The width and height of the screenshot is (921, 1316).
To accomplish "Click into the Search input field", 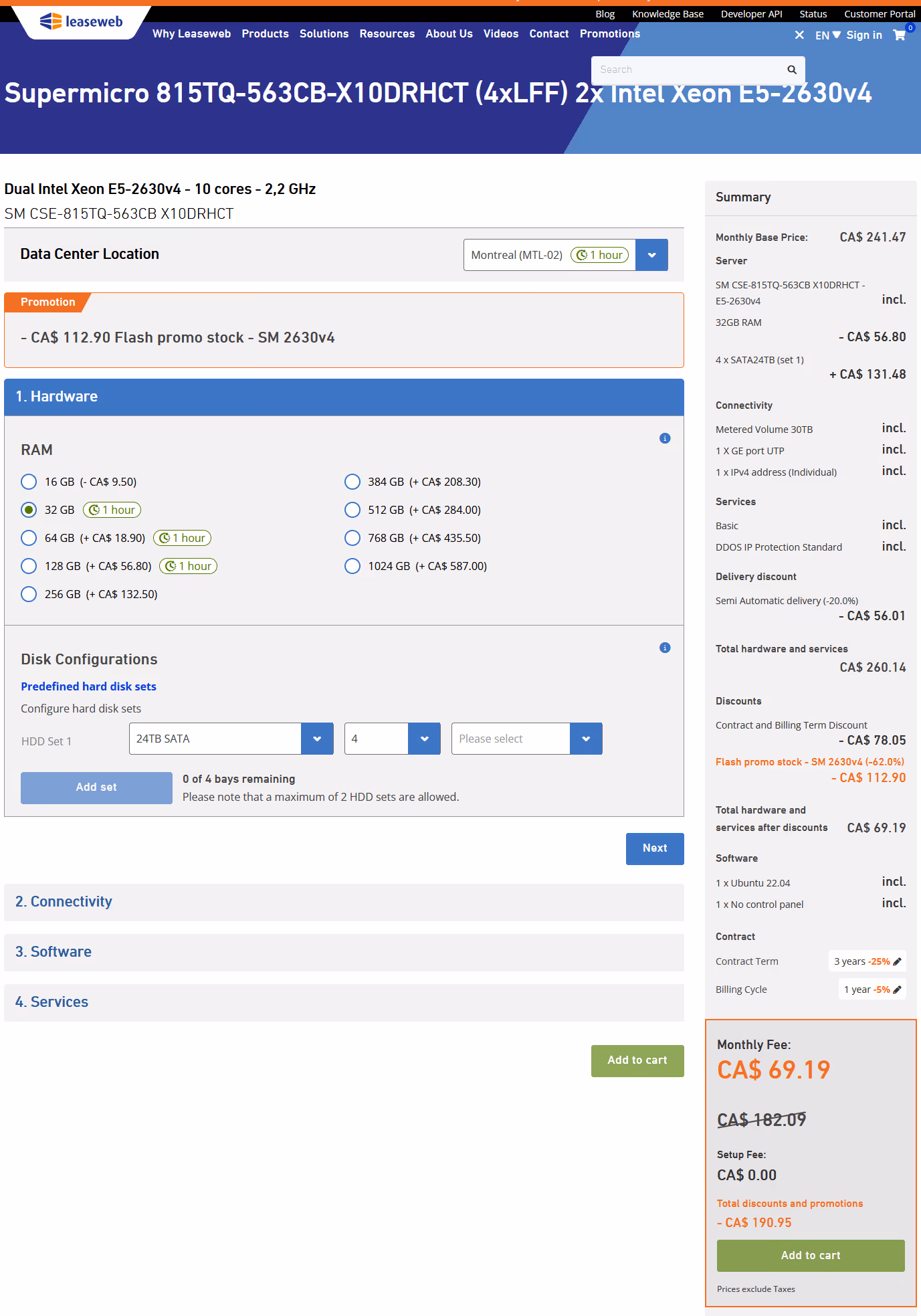I will (x=689, y=70).
